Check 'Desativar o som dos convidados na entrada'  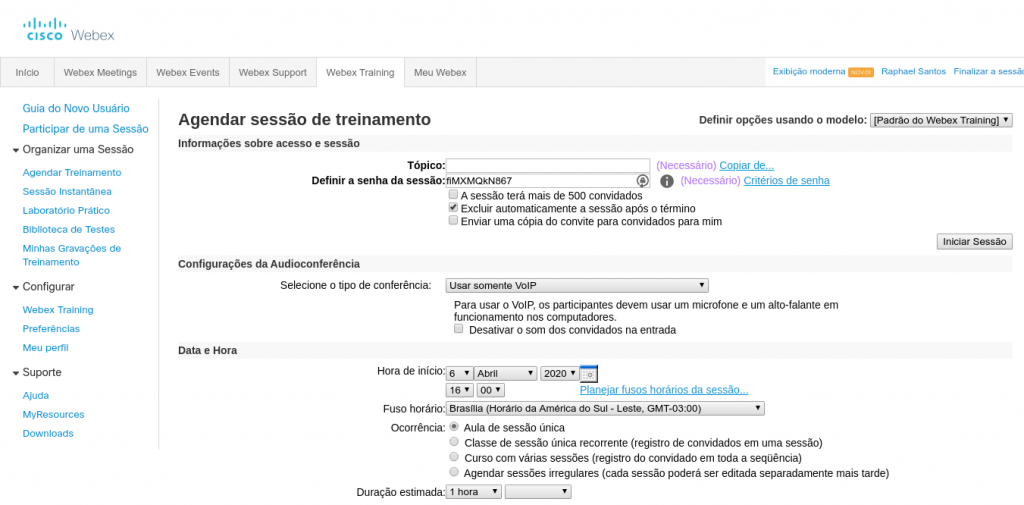tap(458, 329)
